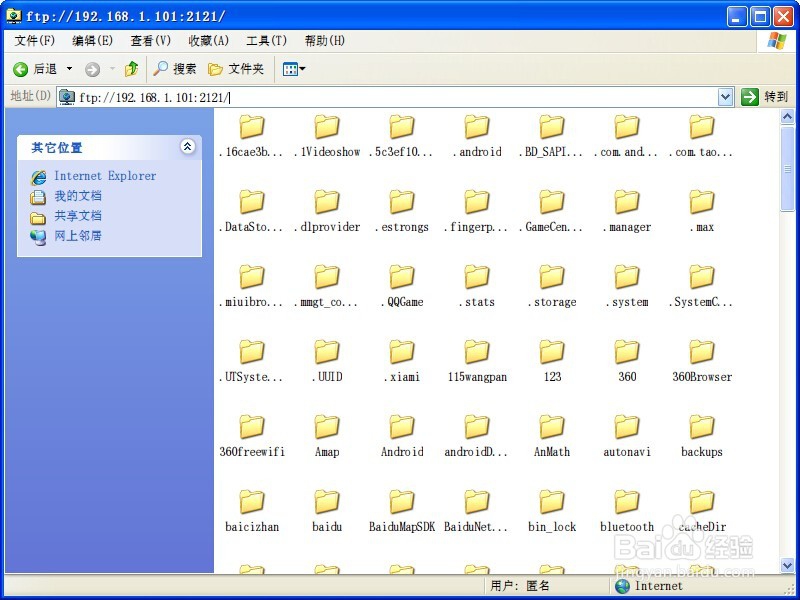This screenshot has width=800, height=600.
Task: Click the 用户: 匿名 status entry
Action: pos(520,586)
